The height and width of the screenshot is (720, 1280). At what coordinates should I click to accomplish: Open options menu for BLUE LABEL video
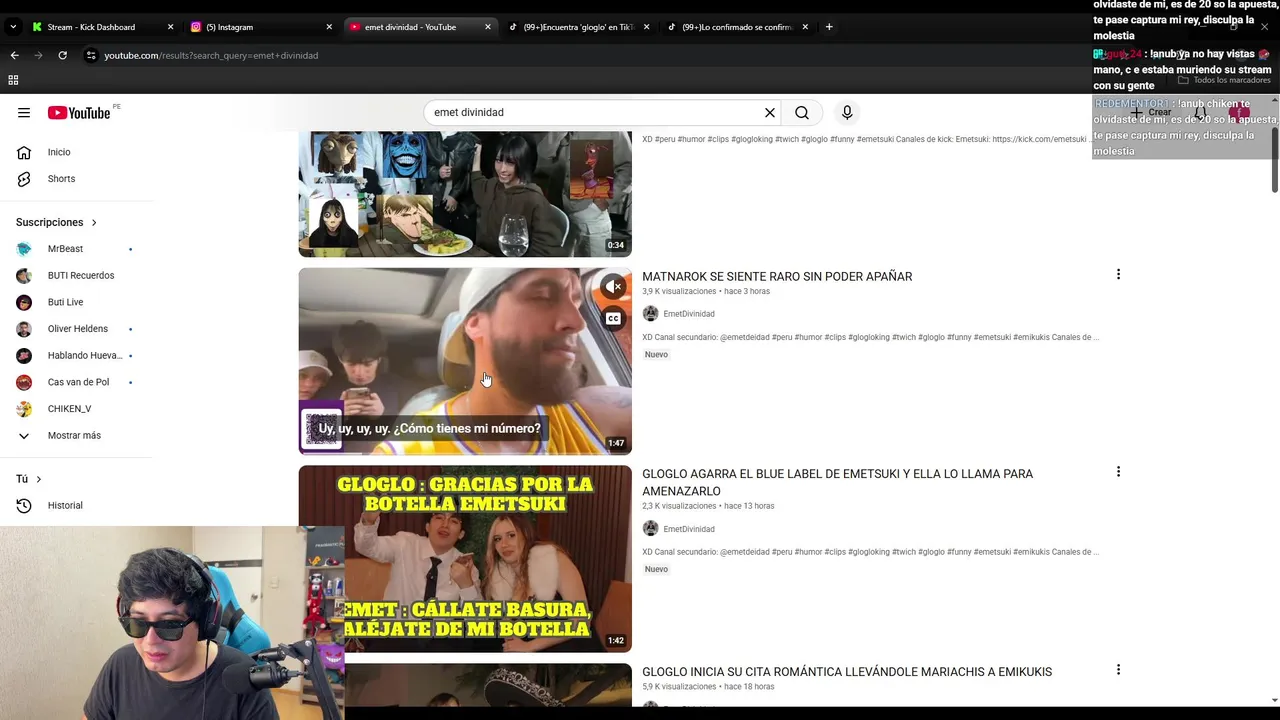pyautogui.click(x=1118, y=471)
